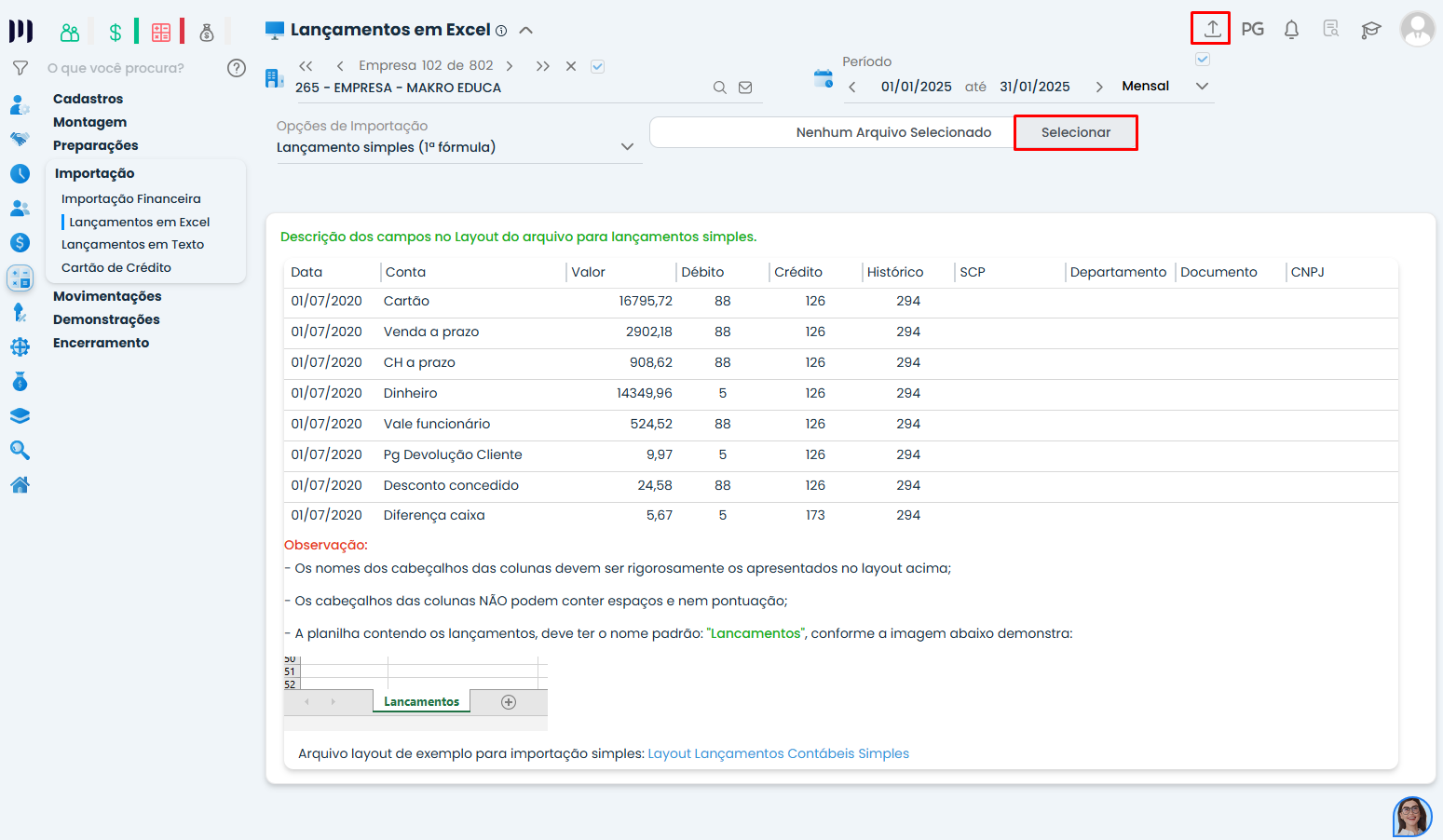Click the search field 'O que você procura?'
Viewport: 1443px width, 840px height.
tap(116, 68)
